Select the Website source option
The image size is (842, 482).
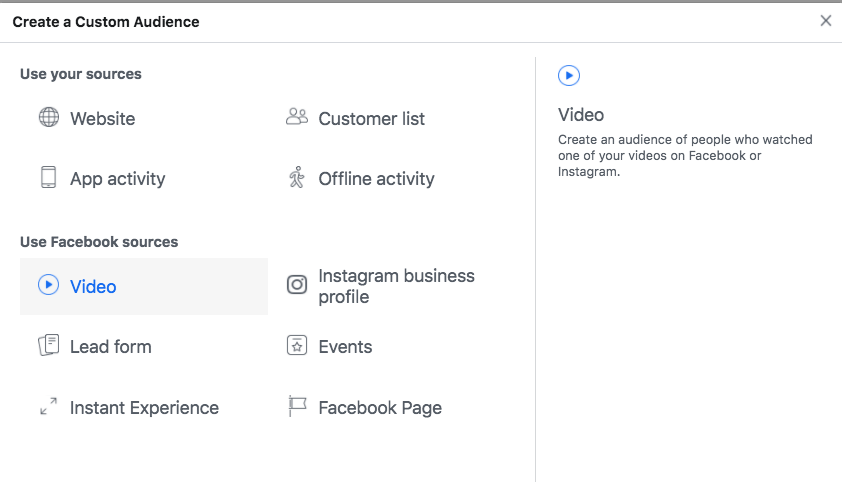coord(103,119)
